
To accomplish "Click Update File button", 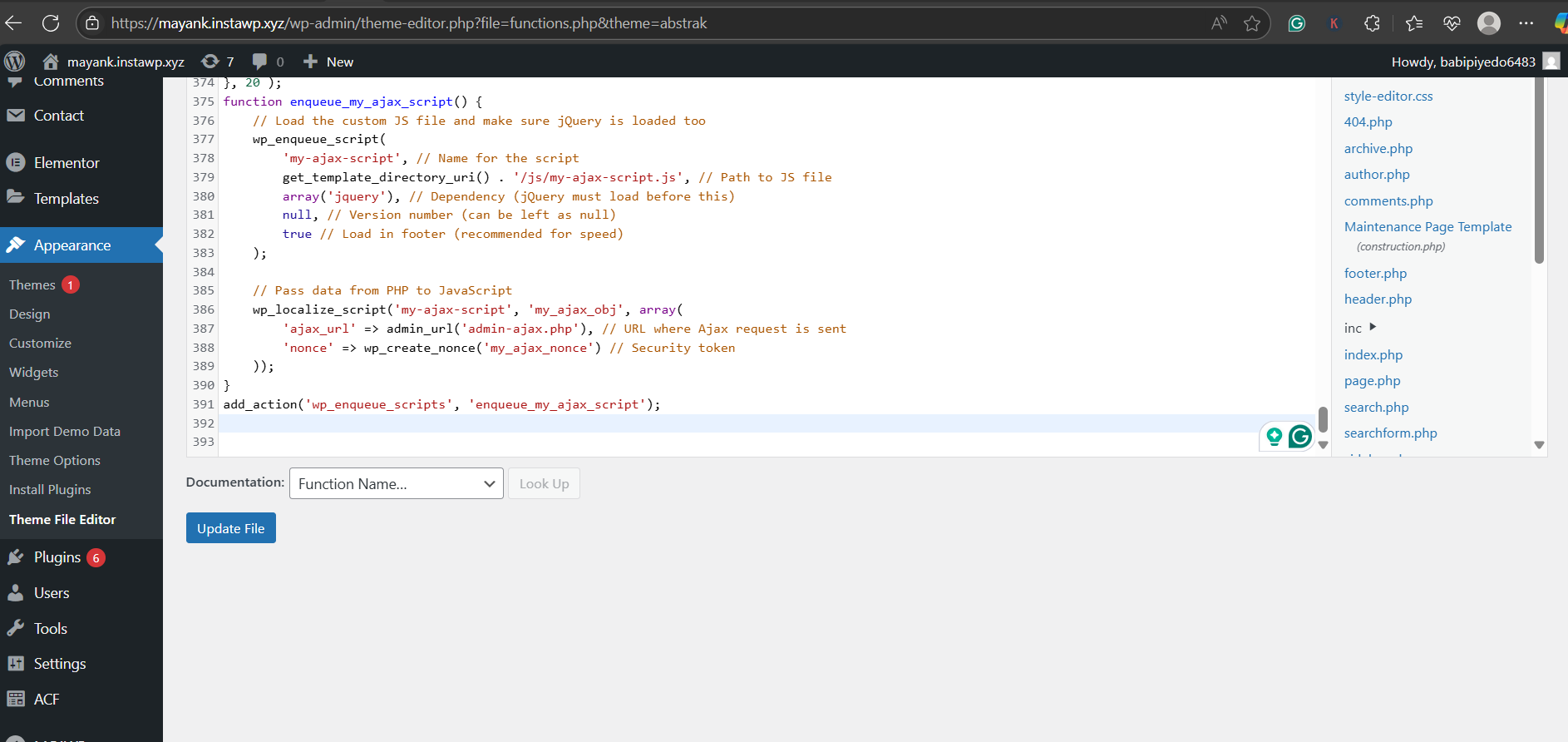I will click(x=231, y=528).
